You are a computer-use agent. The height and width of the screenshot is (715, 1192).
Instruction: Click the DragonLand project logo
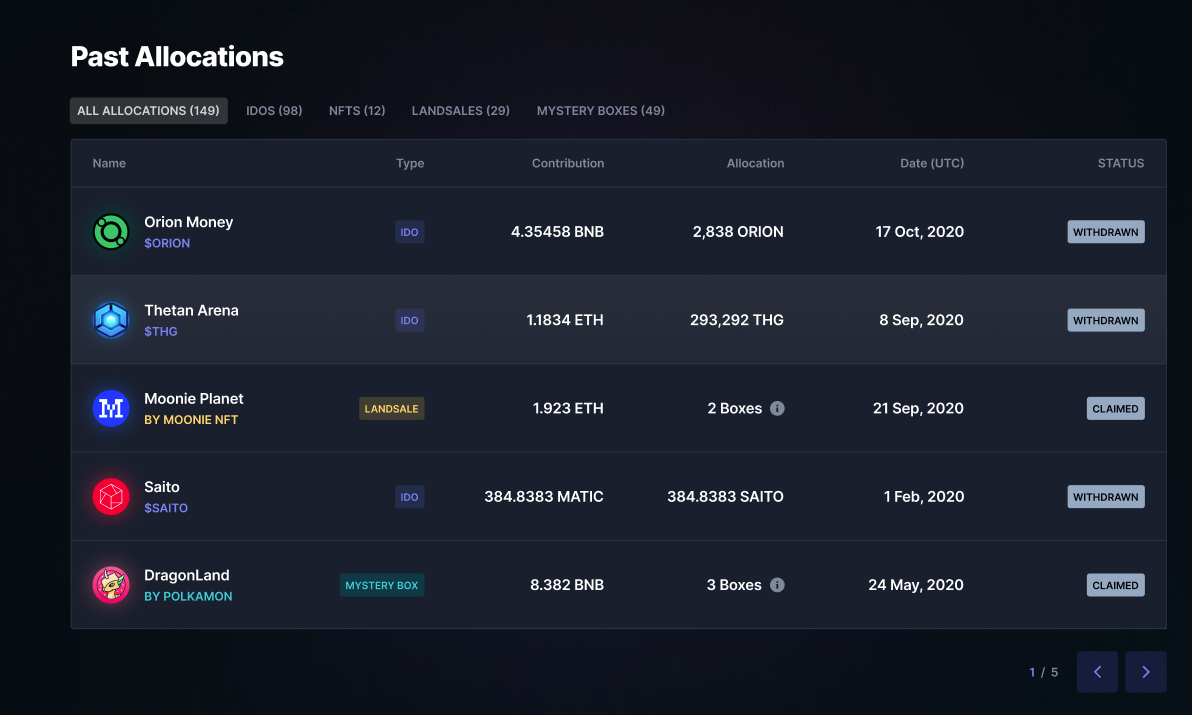[x=111, y=584]
